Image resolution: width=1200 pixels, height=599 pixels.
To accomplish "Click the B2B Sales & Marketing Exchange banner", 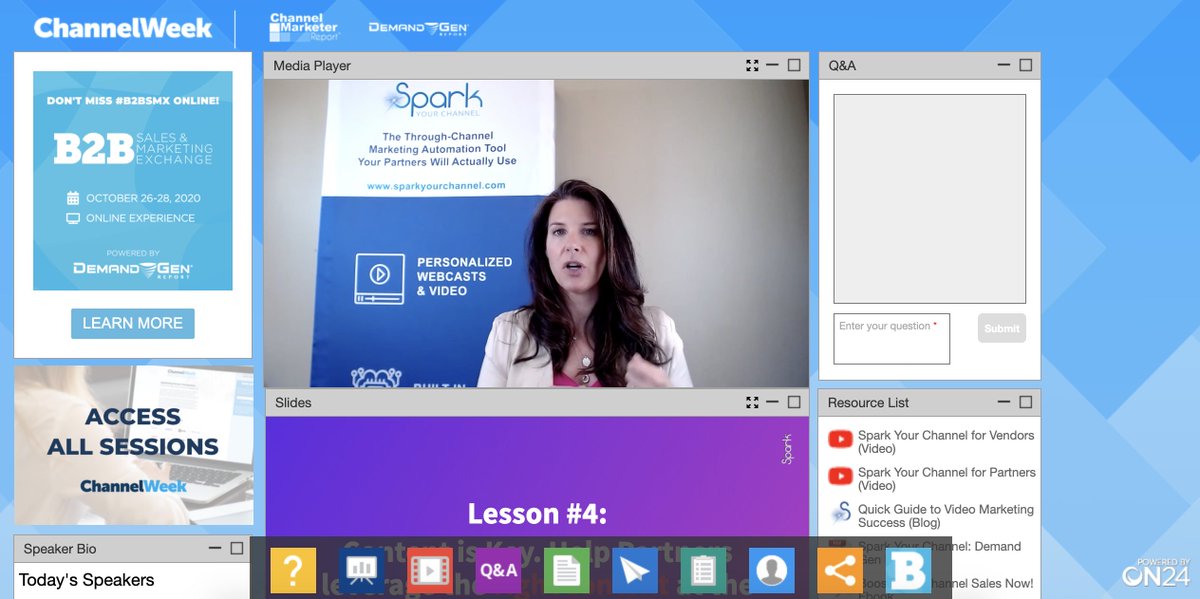I will tap(133, 181).
